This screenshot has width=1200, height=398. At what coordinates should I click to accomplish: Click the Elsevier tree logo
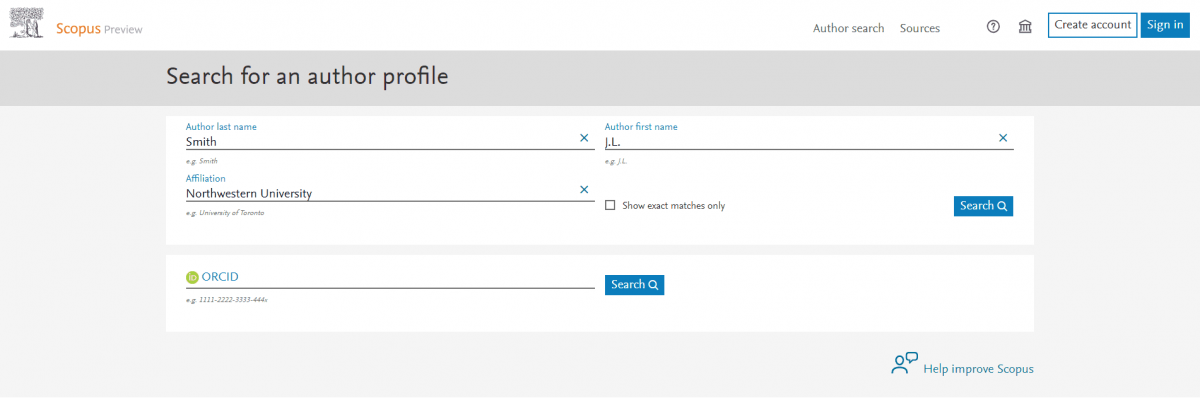point(27,25)
